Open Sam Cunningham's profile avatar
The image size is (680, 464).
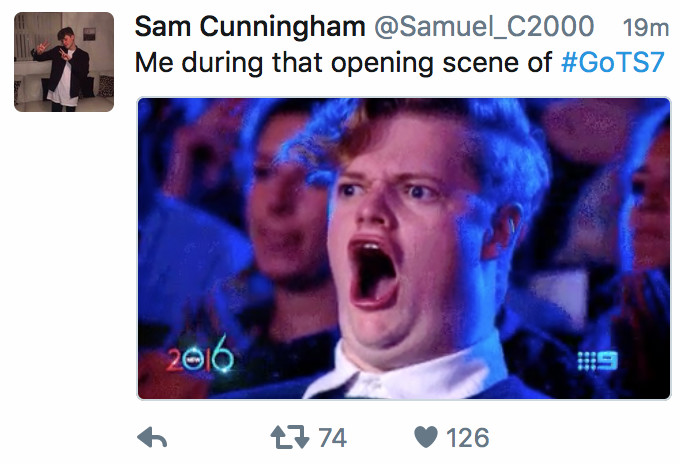[64, 62]
